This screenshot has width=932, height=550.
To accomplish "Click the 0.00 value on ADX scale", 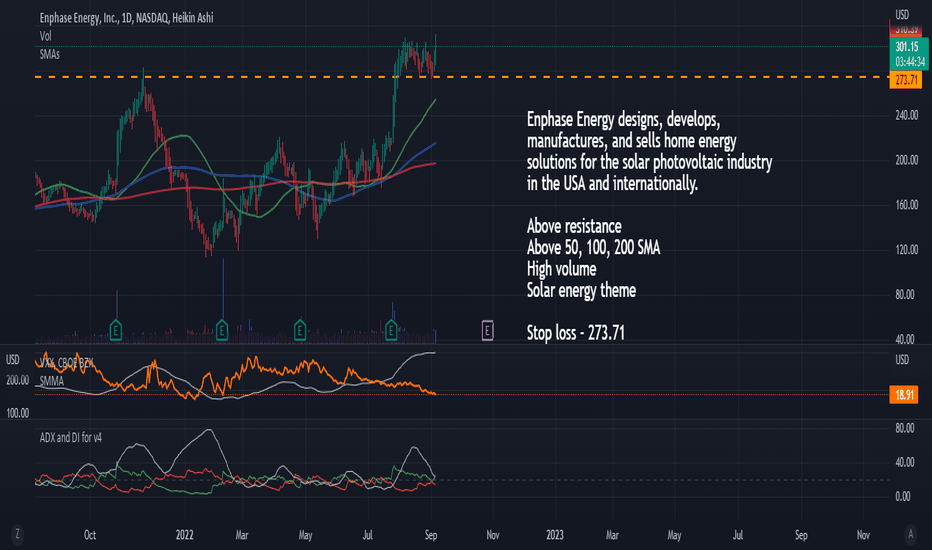I will 902,496.
